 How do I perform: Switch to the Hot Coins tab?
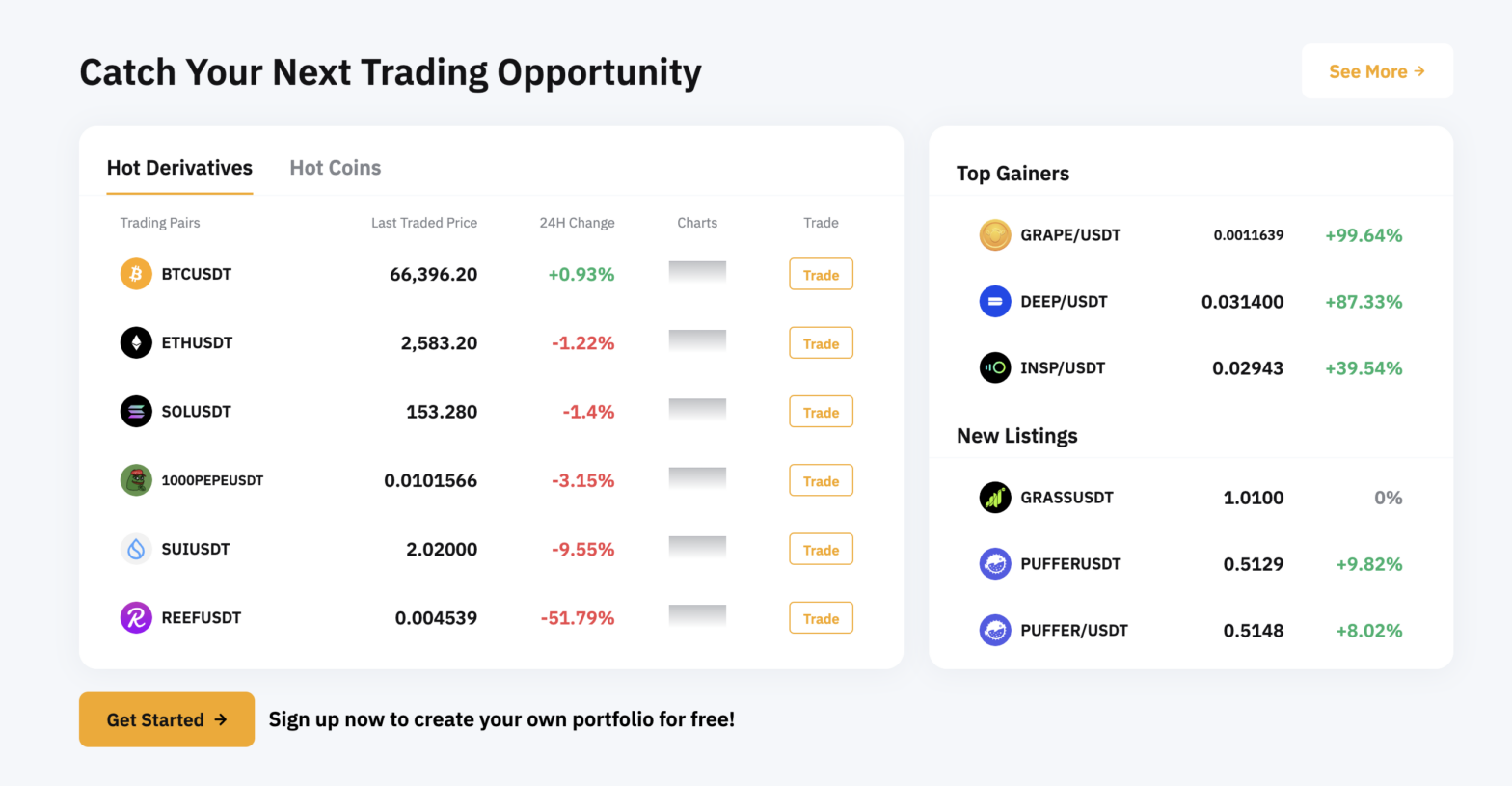point(335,167)
